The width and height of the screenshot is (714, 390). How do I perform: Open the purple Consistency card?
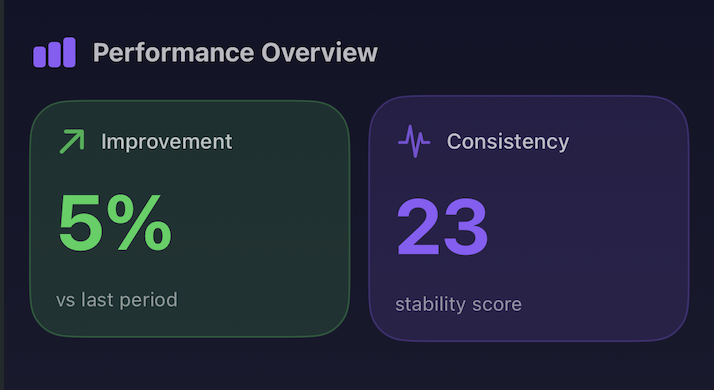coord(529,218)
